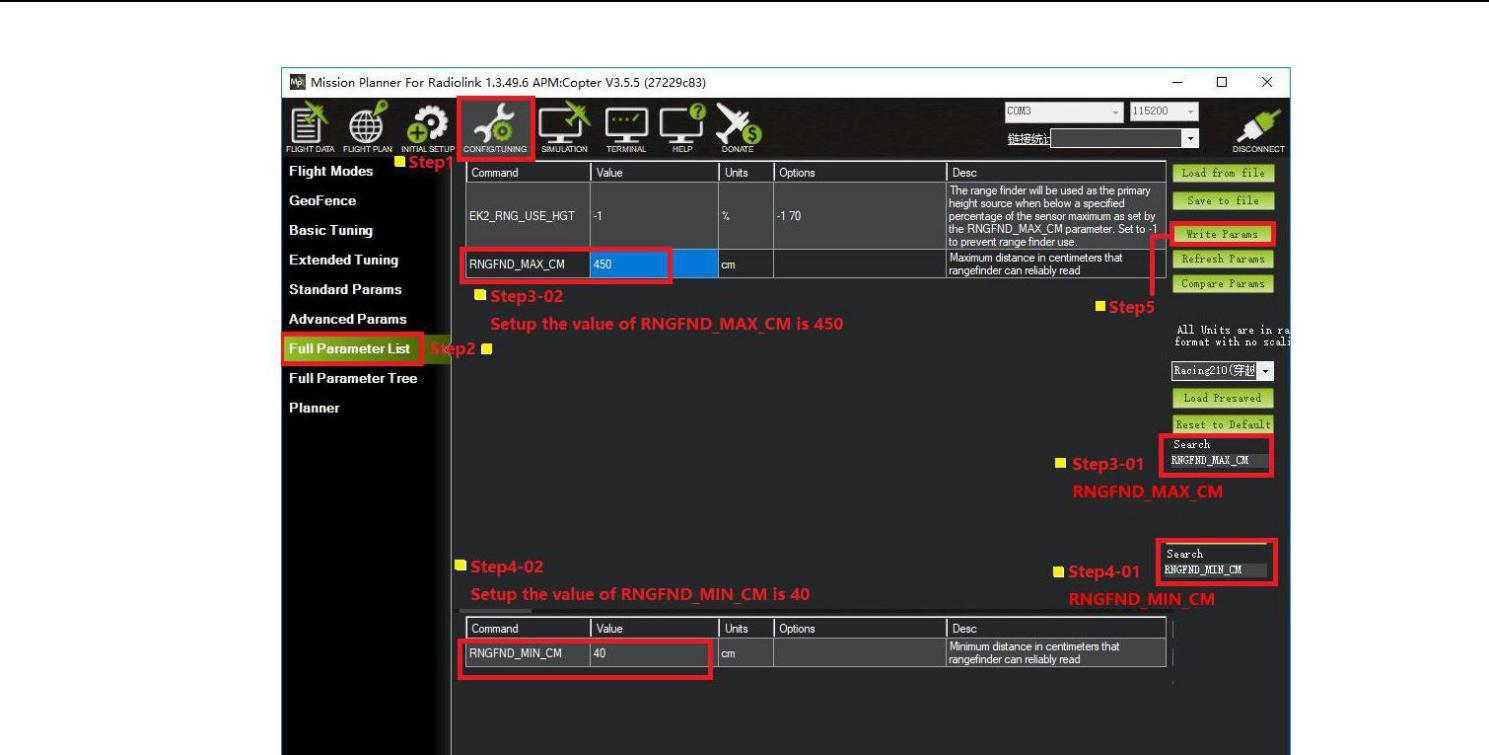Click the Value column header in top table
The image size is (1489, 755).
tap(654, 172)
